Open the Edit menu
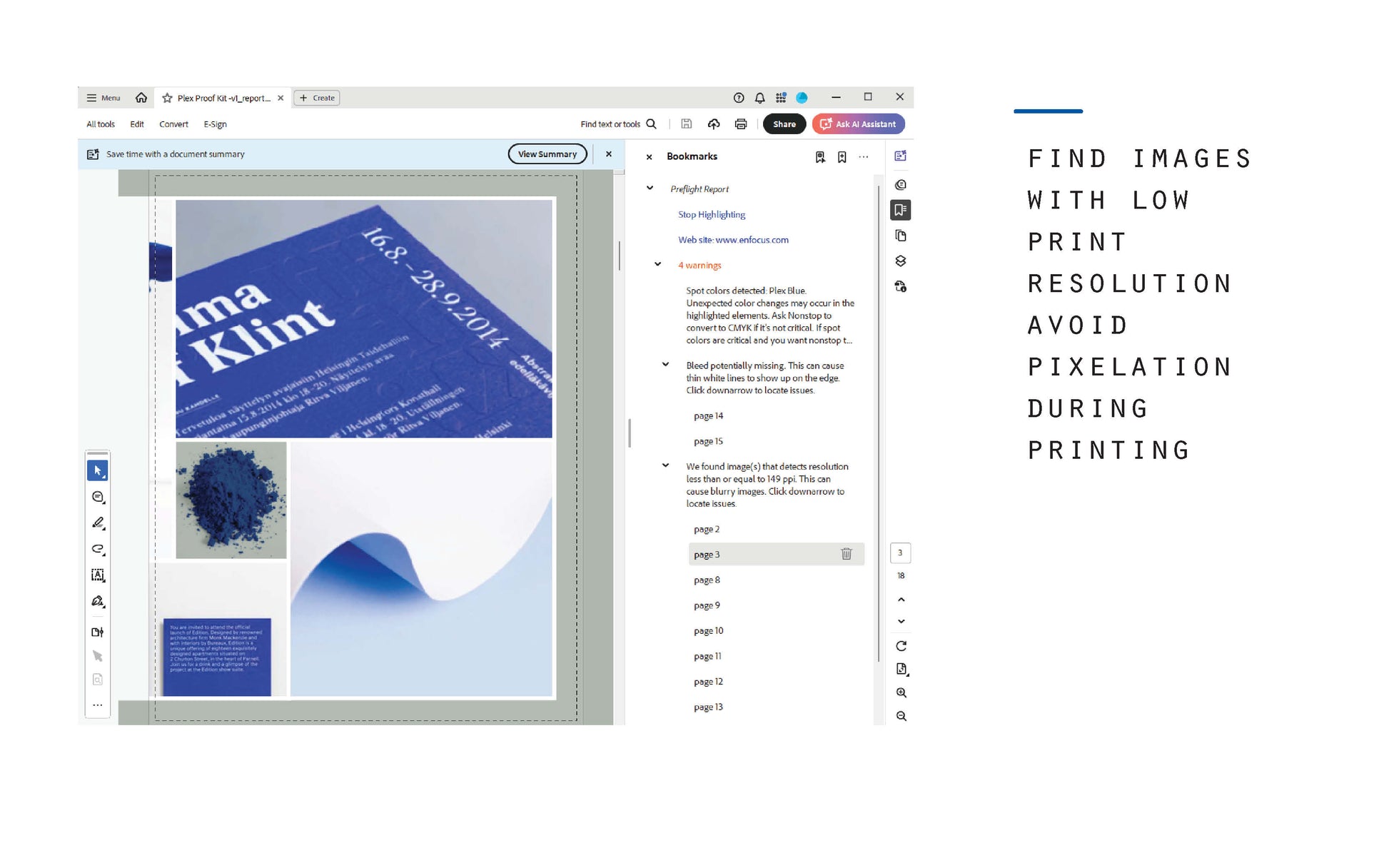This screenshot has height=868, width=1389. pyautogui.click(x=137, y=124)
